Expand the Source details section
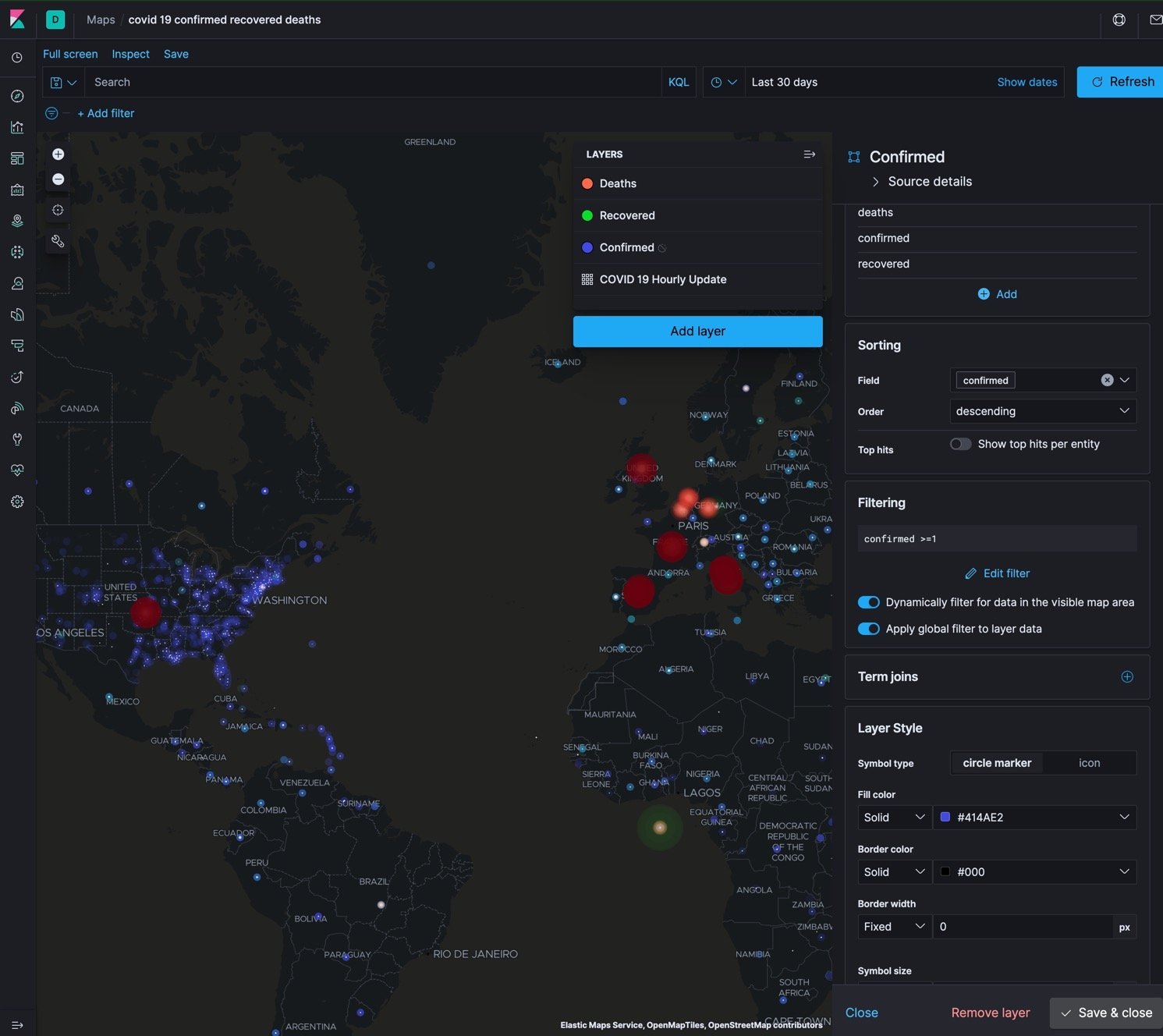1163x1036 pixels. pyautogui.click(x=920, y=182)
